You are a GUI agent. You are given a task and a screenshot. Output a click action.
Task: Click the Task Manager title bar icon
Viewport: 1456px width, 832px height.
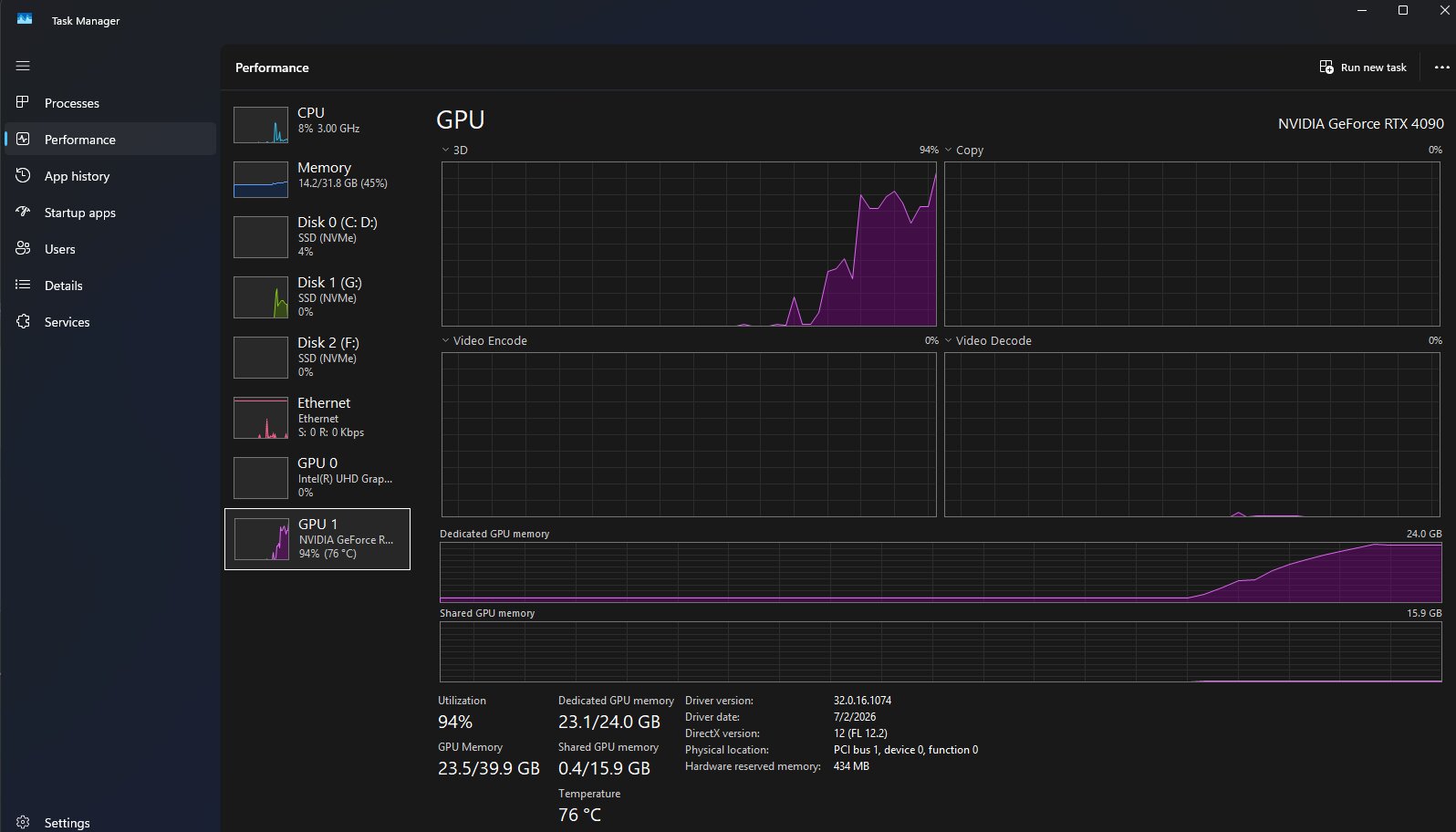25,19
